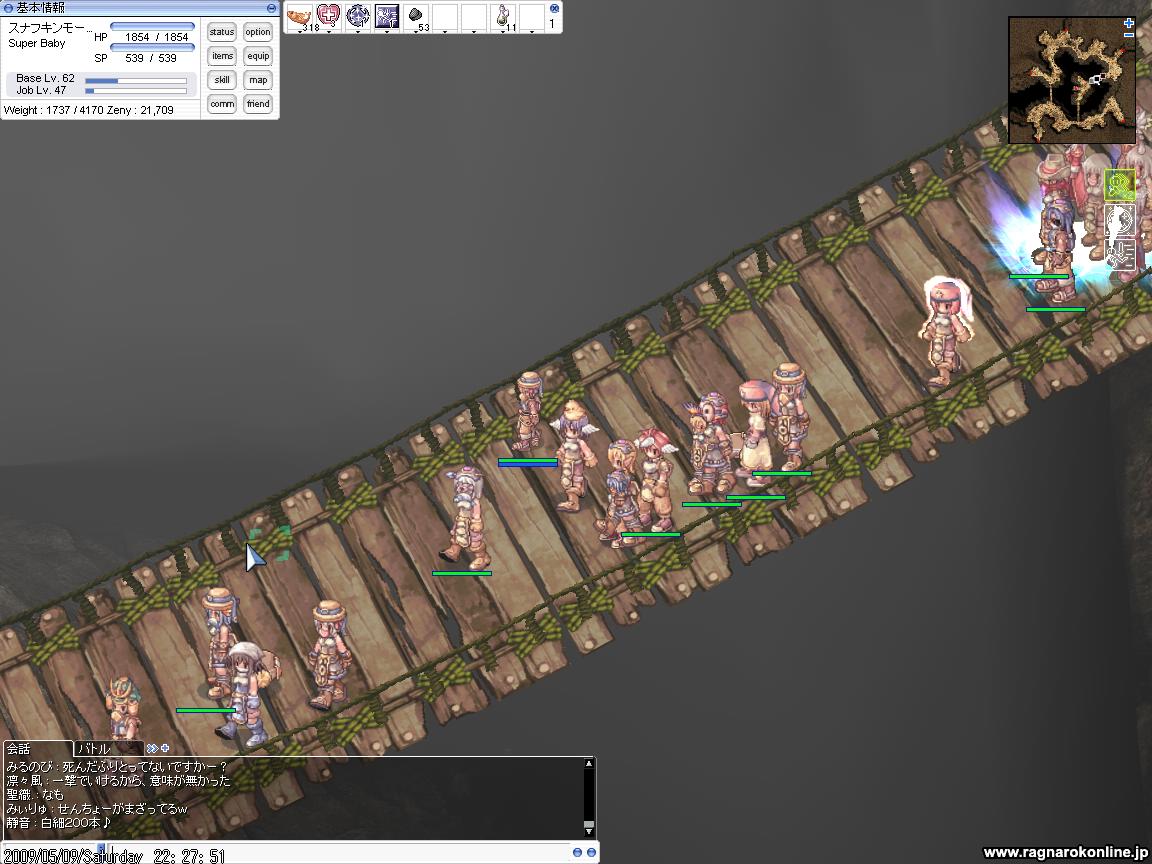Screen dimensions: 1152x864
Task: Open the equip window
Action: pyautogui.click(x=258, y=56)
